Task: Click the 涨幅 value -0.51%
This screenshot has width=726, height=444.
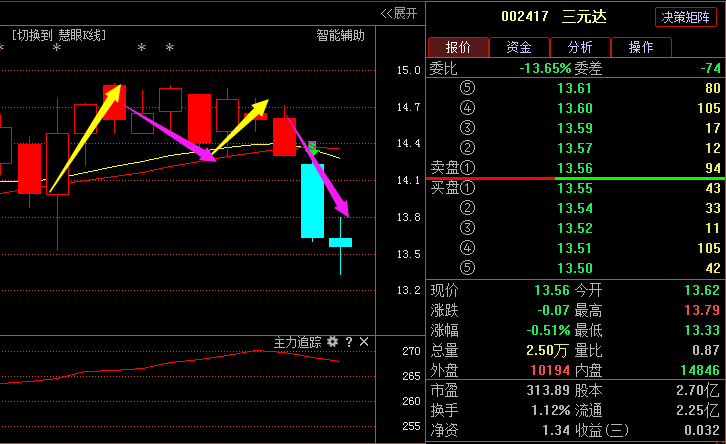Action: pos(548,330)
